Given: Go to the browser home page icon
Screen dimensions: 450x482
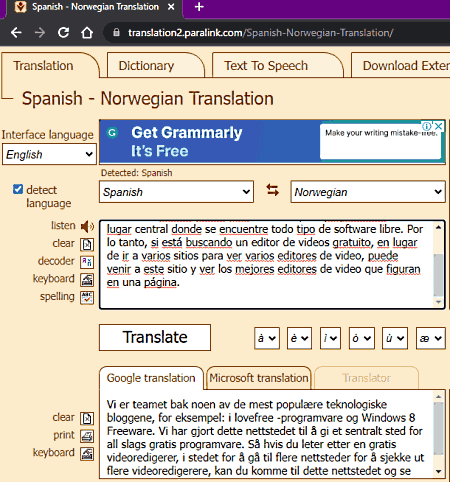Looking at the screenshot, I should 87,33.
